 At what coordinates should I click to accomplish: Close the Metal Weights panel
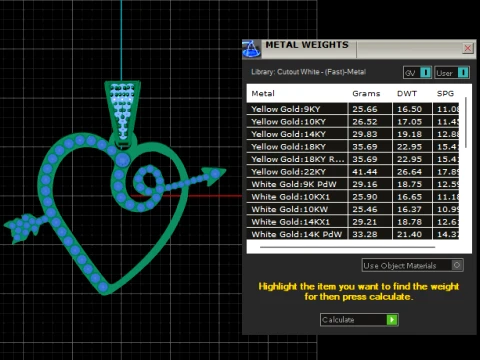coord(468,48)
